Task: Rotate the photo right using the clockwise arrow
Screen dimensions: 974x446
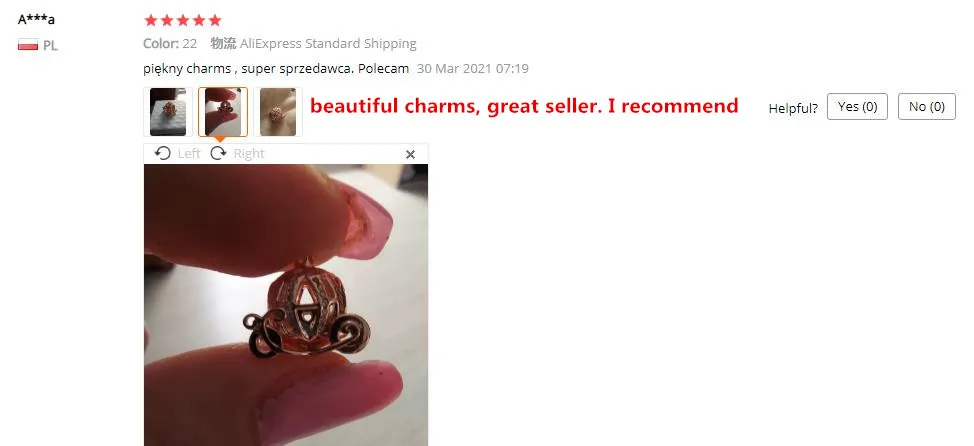Action: pyautogui.click(x=218, y=153)
